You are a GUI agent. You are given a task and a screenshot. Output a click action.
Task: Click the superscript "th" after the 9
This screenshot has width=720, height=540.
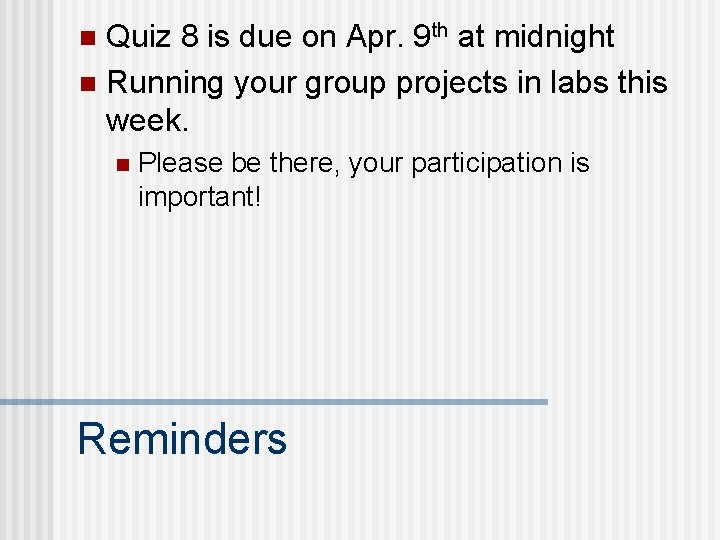click(439, 30)
